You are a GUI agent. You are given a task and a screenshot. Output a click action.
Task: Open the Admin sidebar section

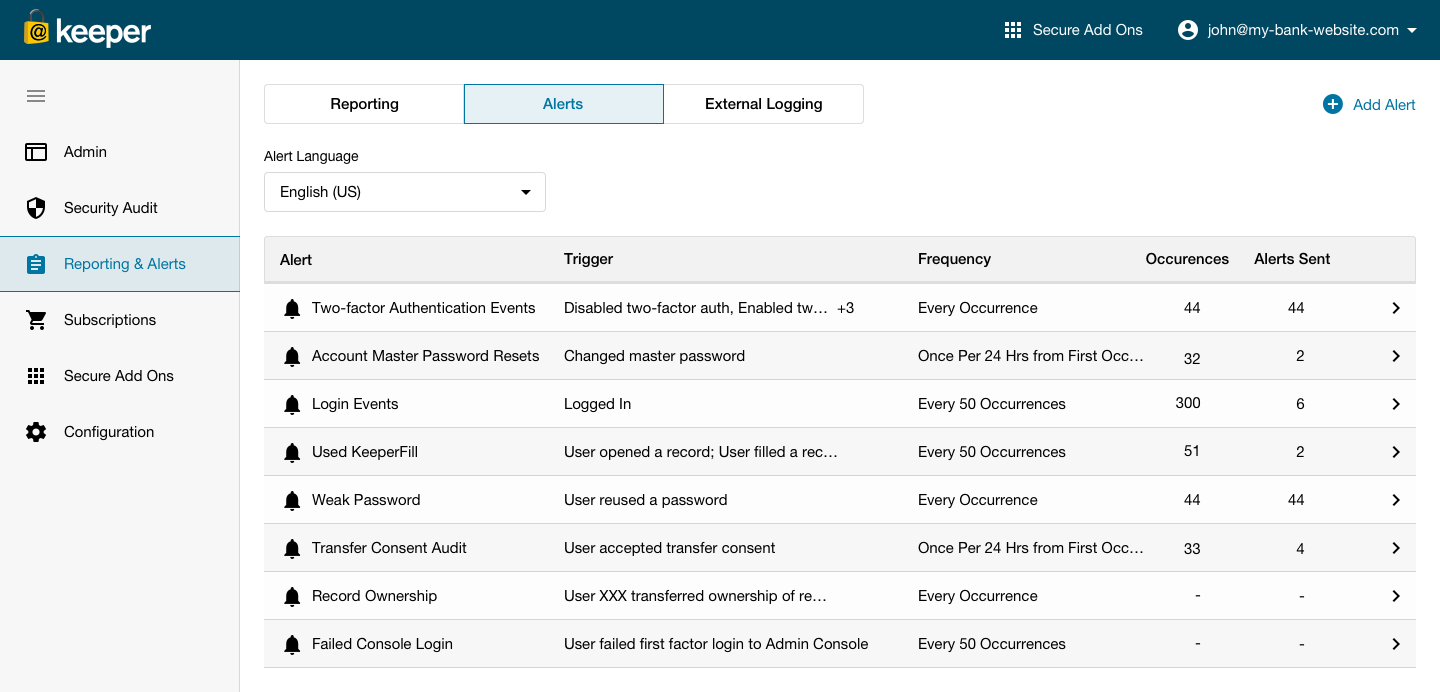85,152
